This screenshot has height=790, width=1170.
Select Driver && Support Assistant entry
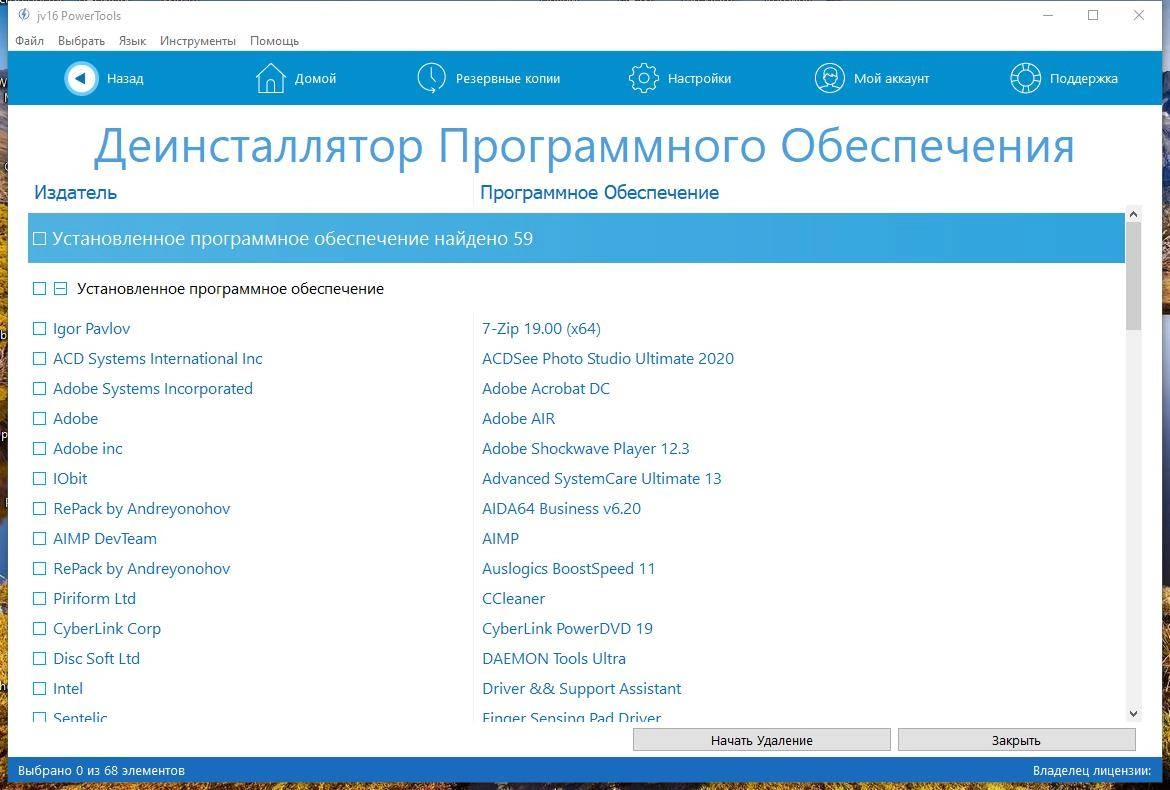581,689
